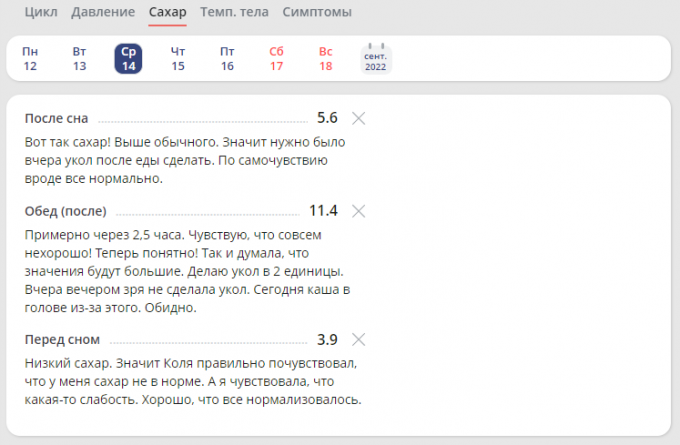Open the Давление tab
680x445 pixels.
pyautogui.click(x=104, y=12)
